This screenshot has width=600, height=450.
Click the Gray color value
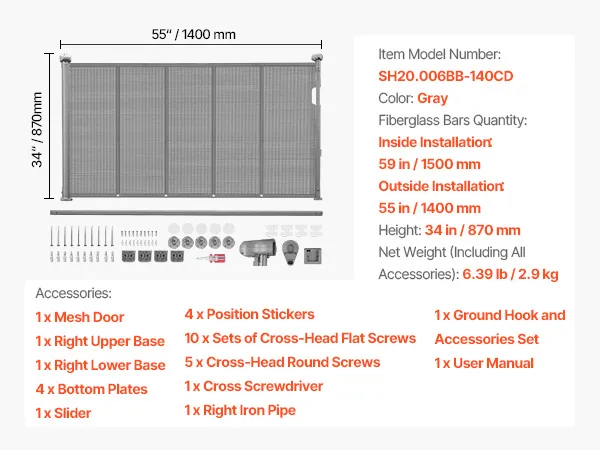click(433, 98)
